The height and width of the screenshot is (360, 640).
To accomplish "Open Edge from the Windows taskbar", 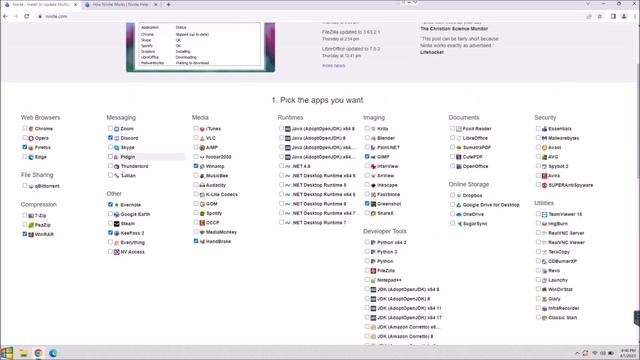I will 53,353.
